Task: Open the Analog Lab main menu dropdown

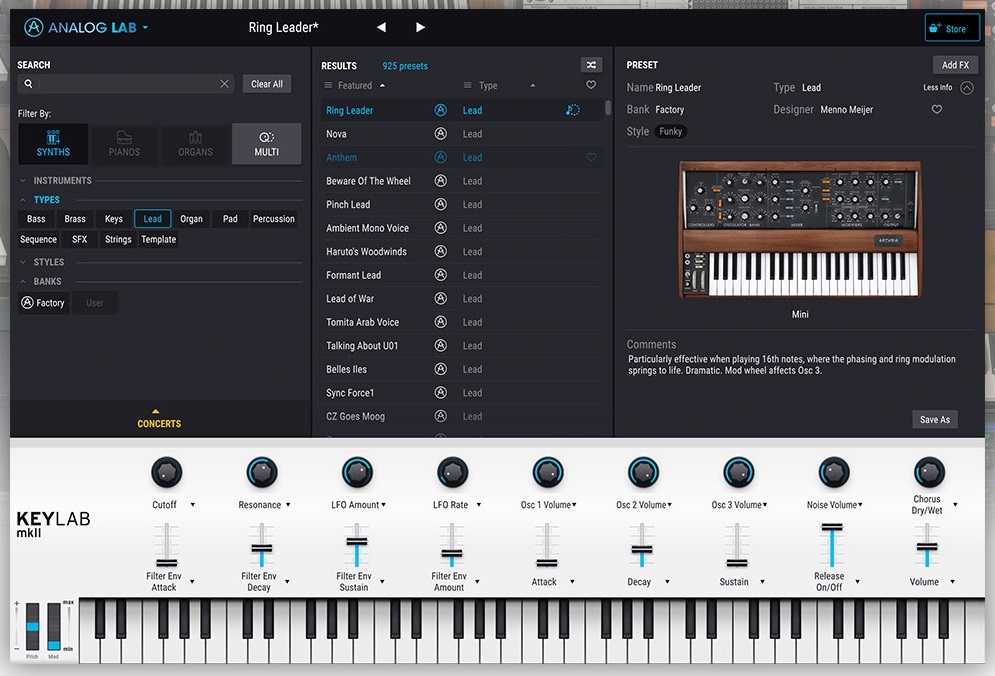Action: [x=145, y=28]
